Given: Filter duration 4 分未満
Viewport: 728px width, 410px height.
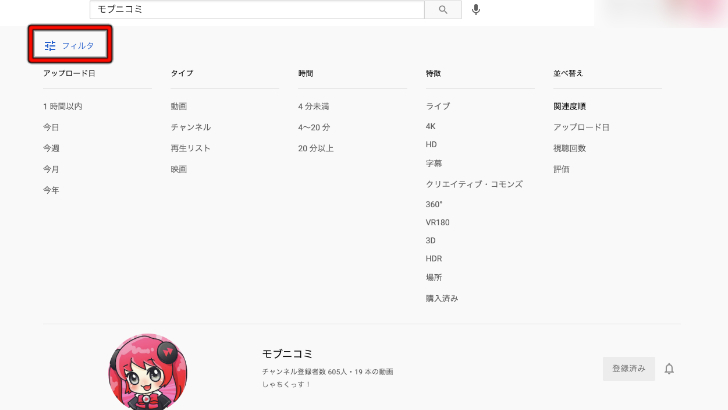Looking at the screenshot, I should 313,106.
